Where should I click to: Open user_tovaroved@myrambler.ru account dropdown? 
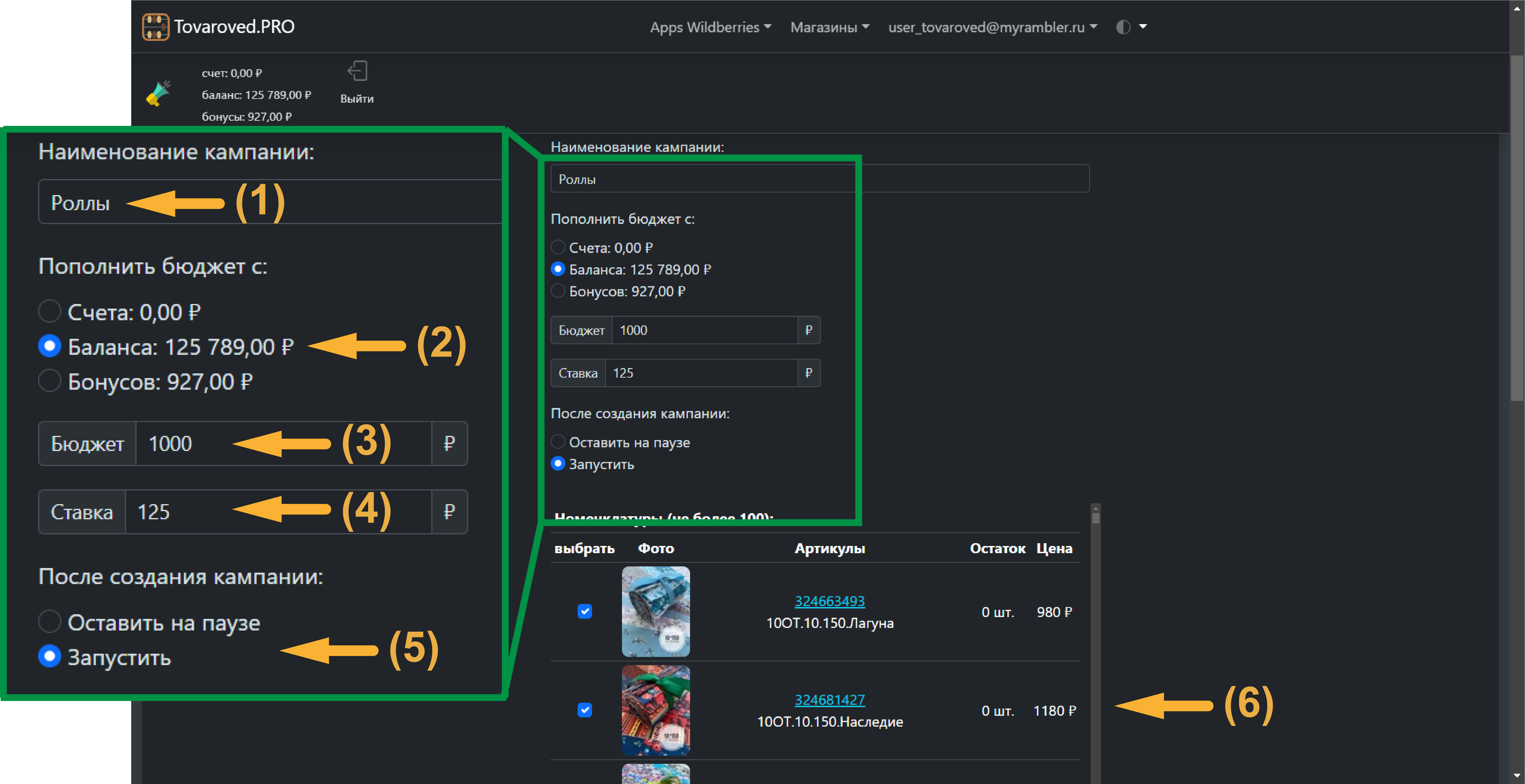coord(992,27)
